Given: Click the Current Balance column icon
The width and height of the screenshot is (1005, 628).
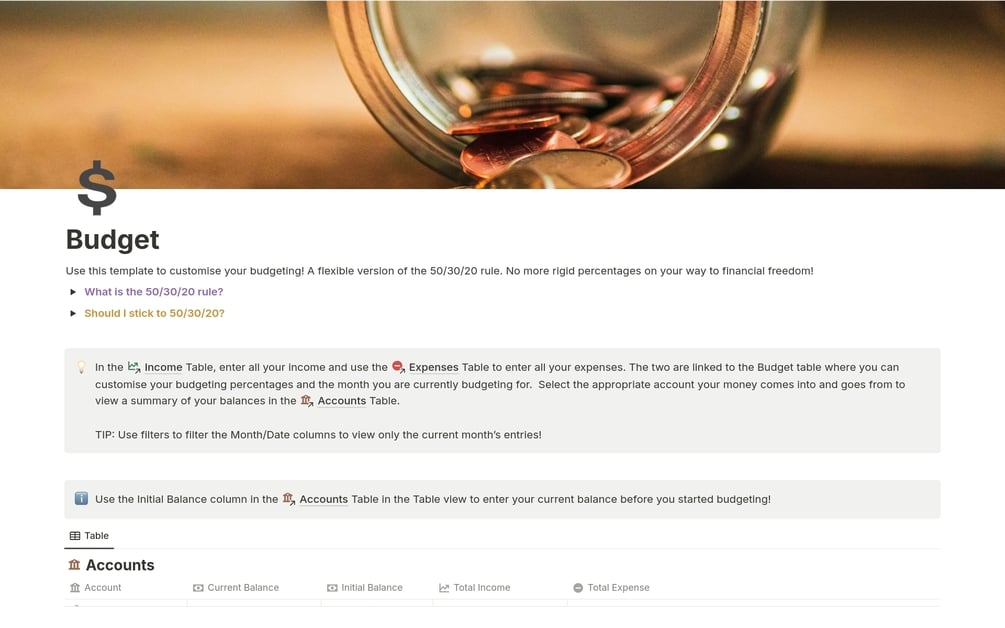Looking at the screenshot, I should 198,588.
